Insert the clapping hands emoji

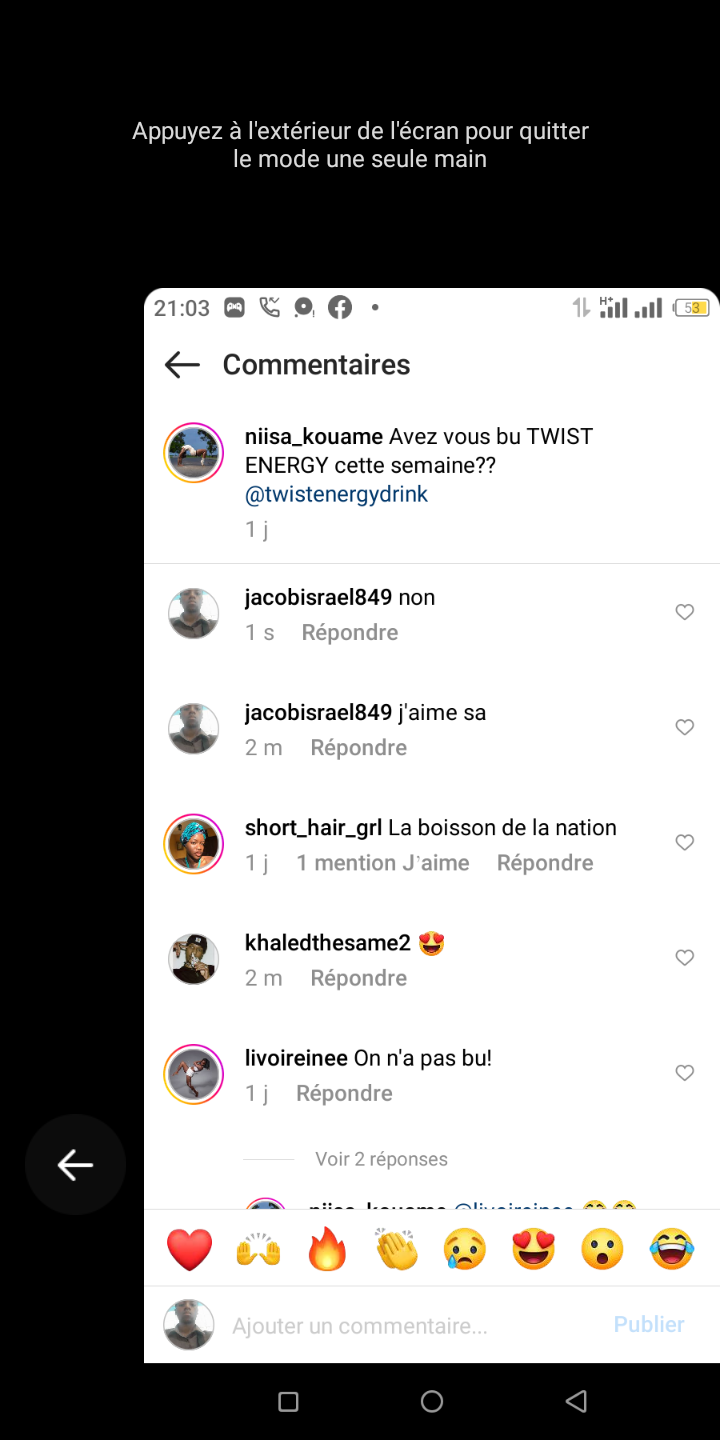[396, 1249]
